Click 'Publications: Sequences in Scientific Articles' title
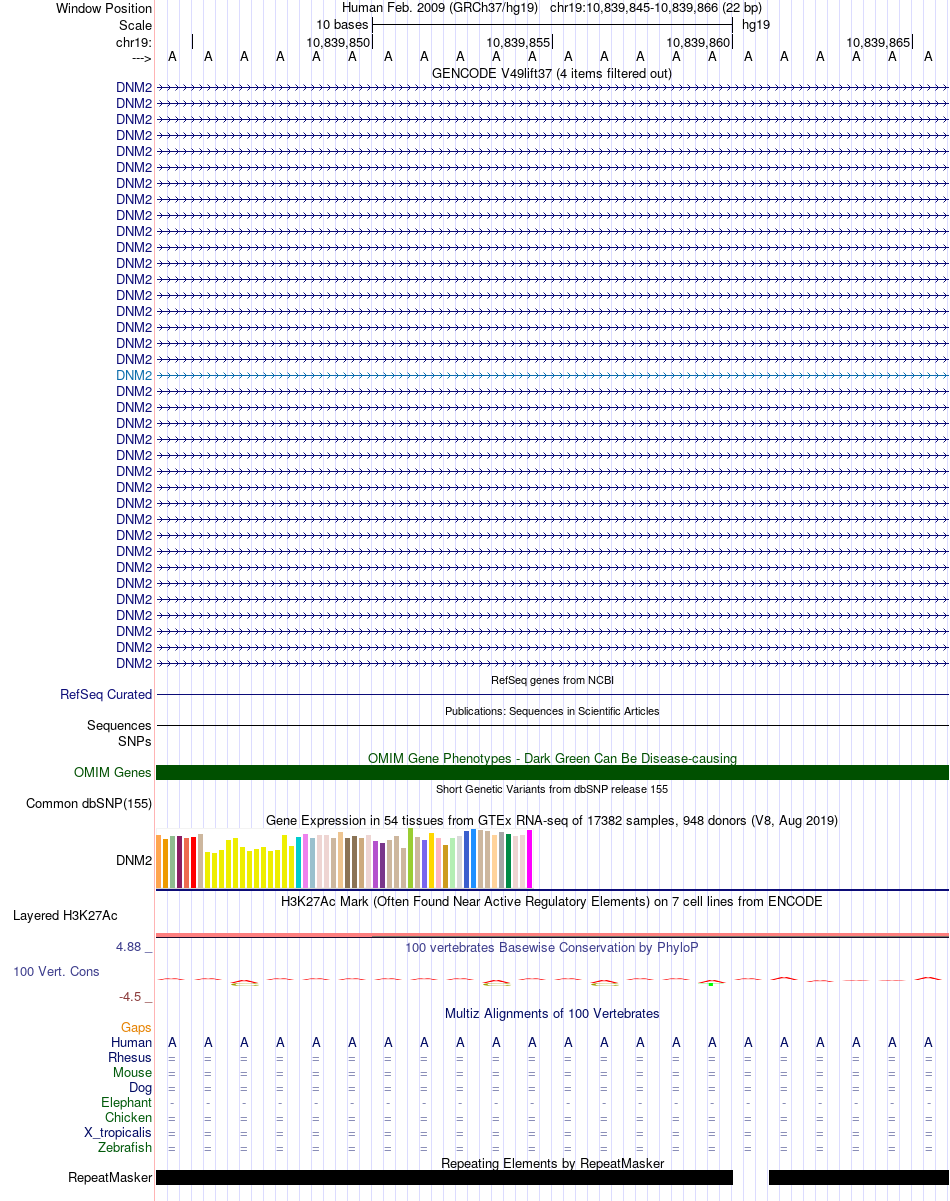Image resolution: width=950 pixels, height=1201 pixels. (x=552, y=711)
